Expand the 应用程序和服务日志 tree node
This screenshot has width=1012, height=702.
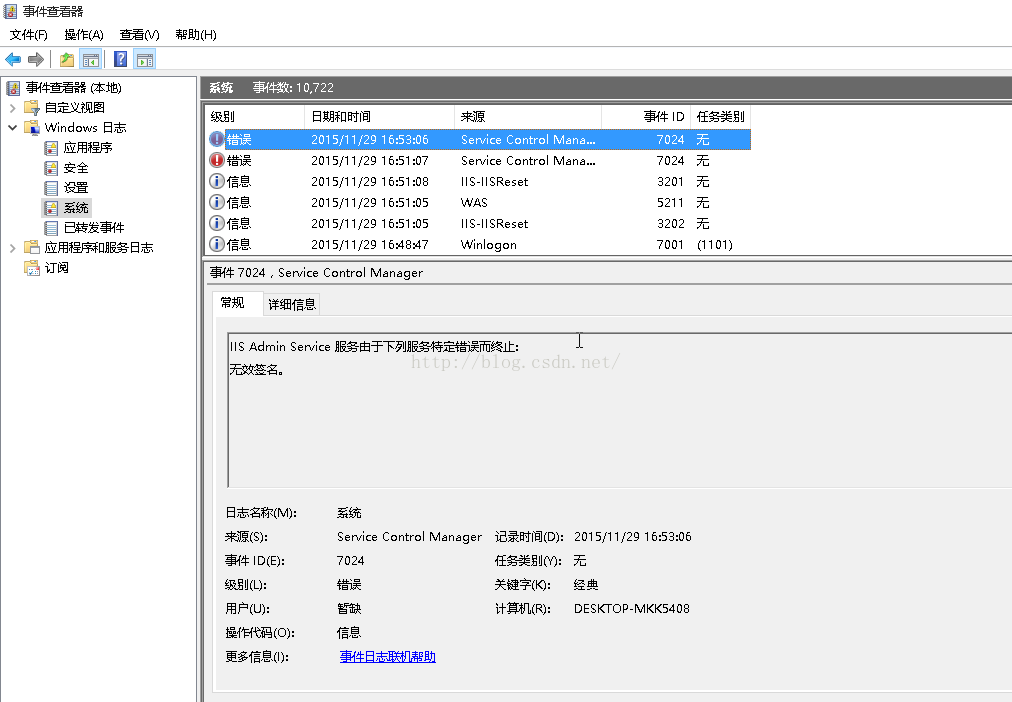12,248
